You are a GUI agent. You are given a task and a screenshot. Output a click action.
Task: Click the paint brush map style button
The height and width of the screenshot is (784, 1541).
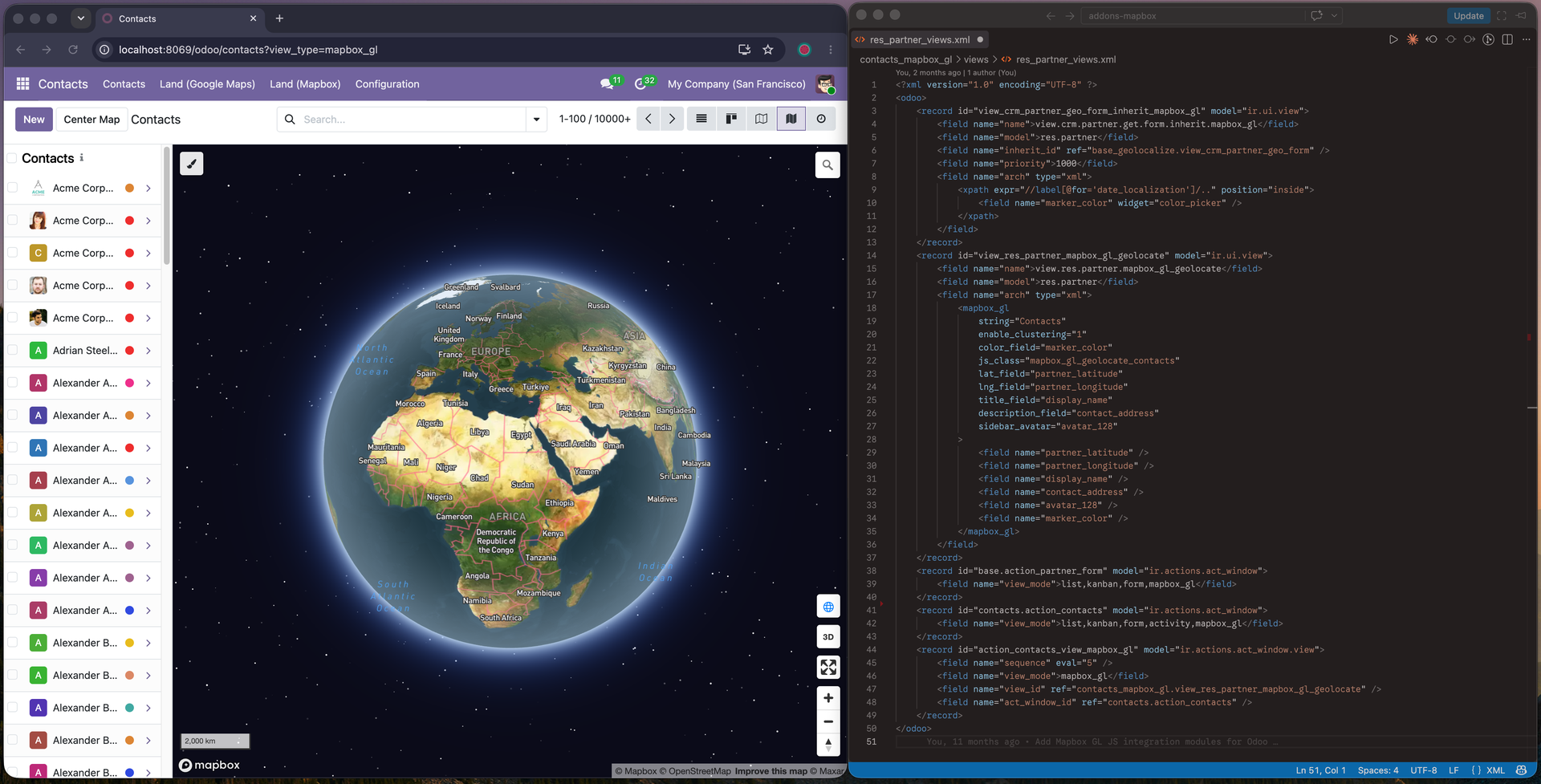pos(191,164)
